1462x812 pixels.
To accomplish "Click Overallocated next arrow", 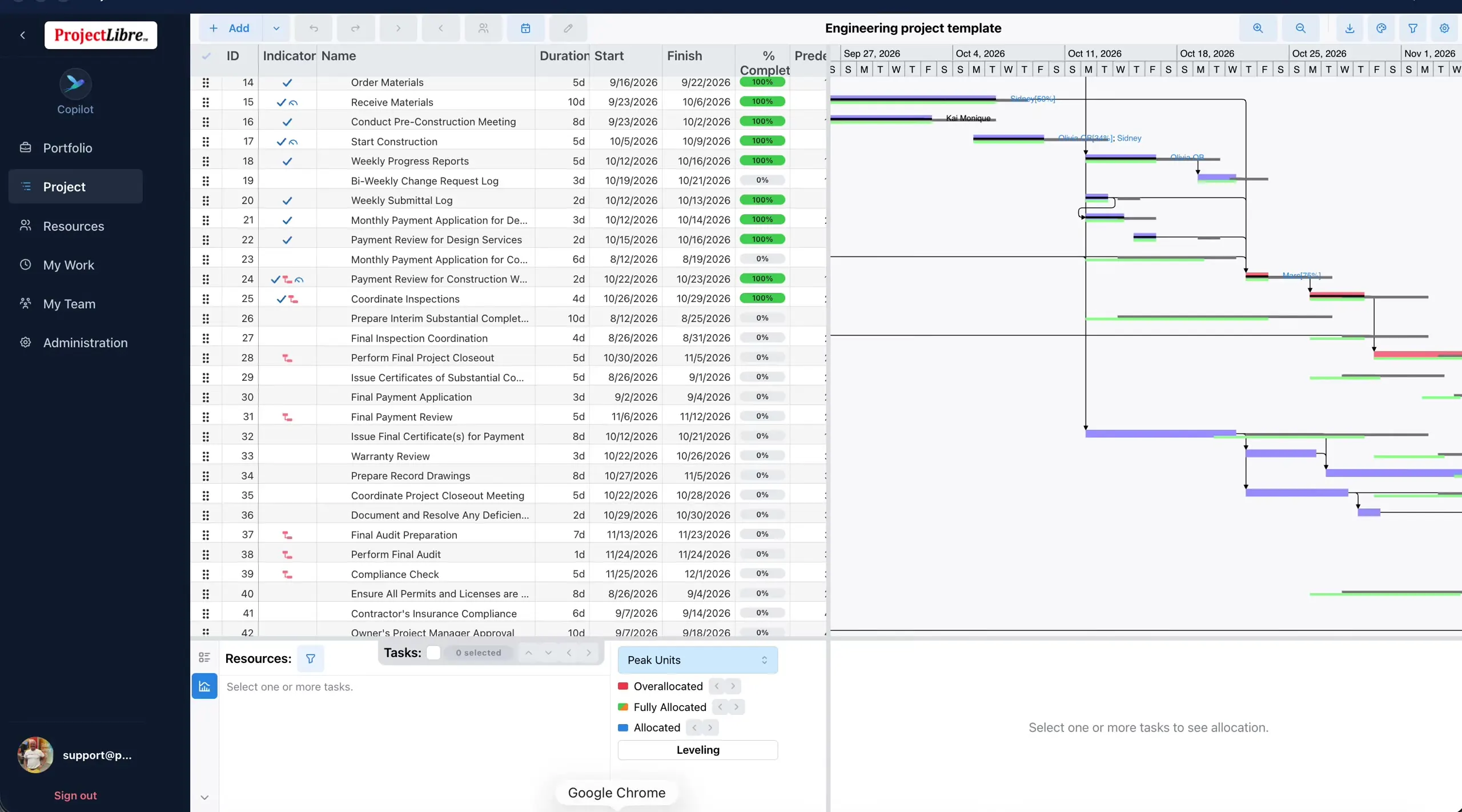I will (733, 686).
